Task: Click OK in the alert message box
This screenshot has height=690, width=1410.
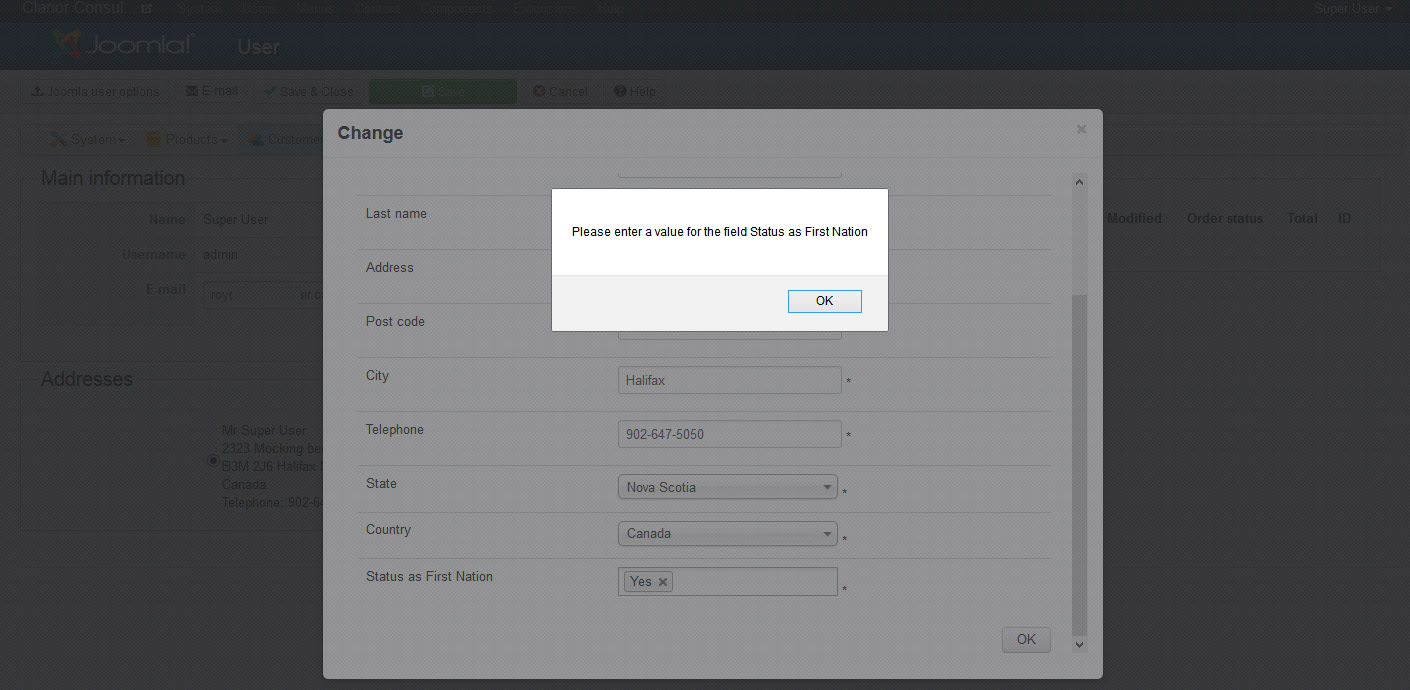Action: pyautogui.click(x=824, y=301)
